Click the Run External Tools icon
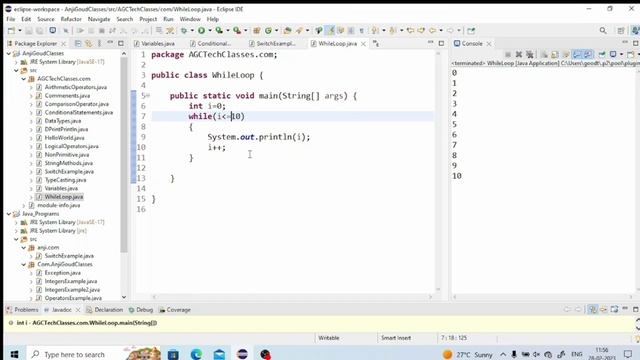Viewport: 640px width, 360px height. pos(237,31)
